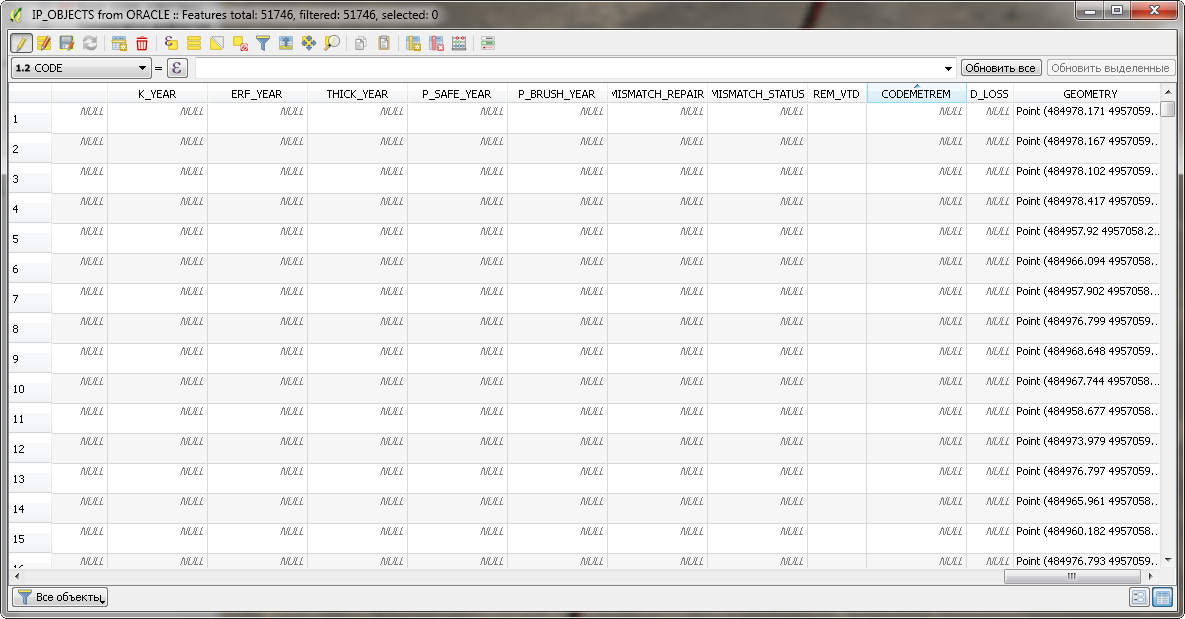Click the REM_VTD column header
The width and height of the screenshot is (1185, 619).
837,94
